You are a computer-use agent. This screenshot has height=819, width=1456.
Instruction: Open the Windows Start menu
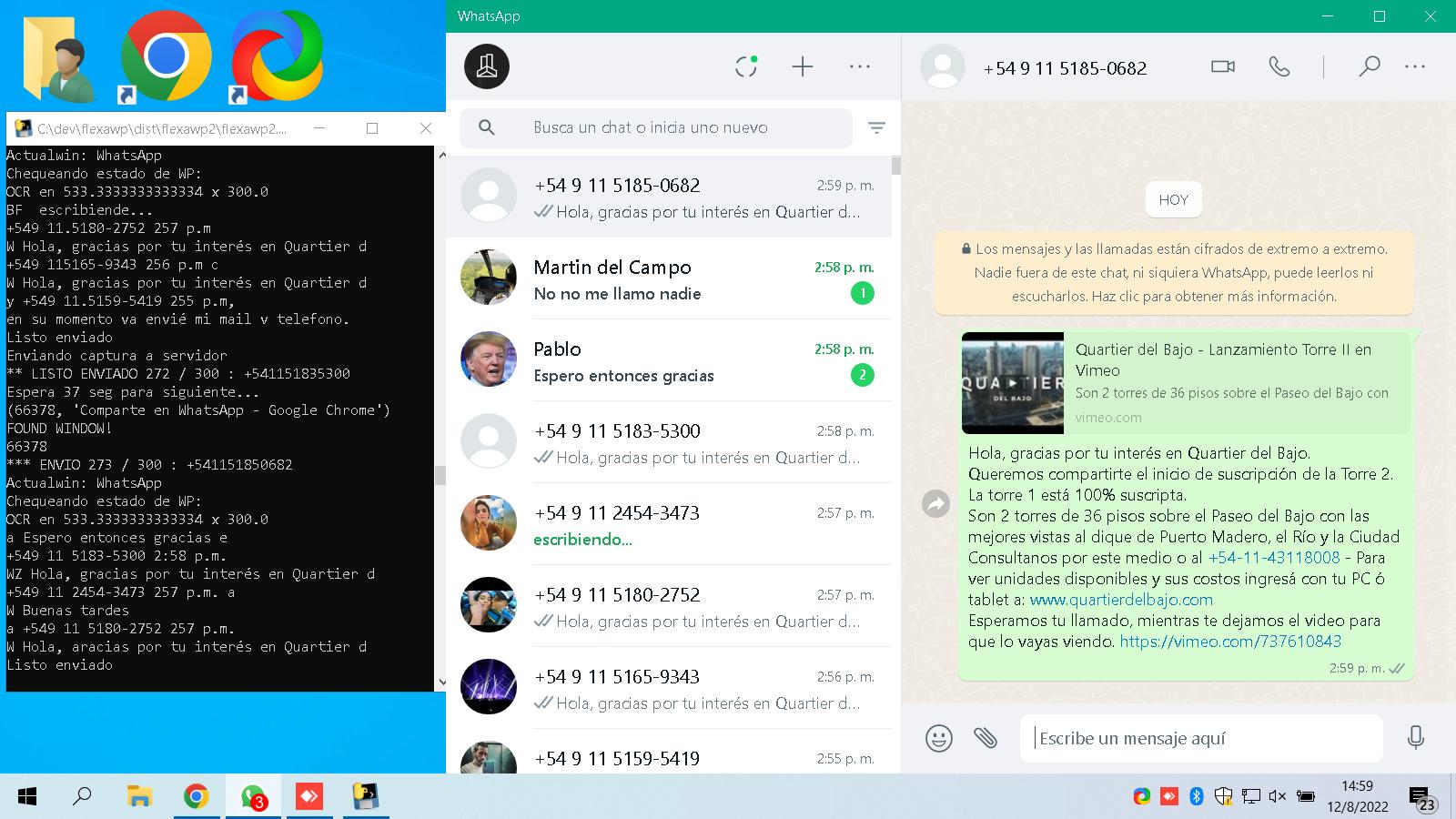tap(27, 797)
